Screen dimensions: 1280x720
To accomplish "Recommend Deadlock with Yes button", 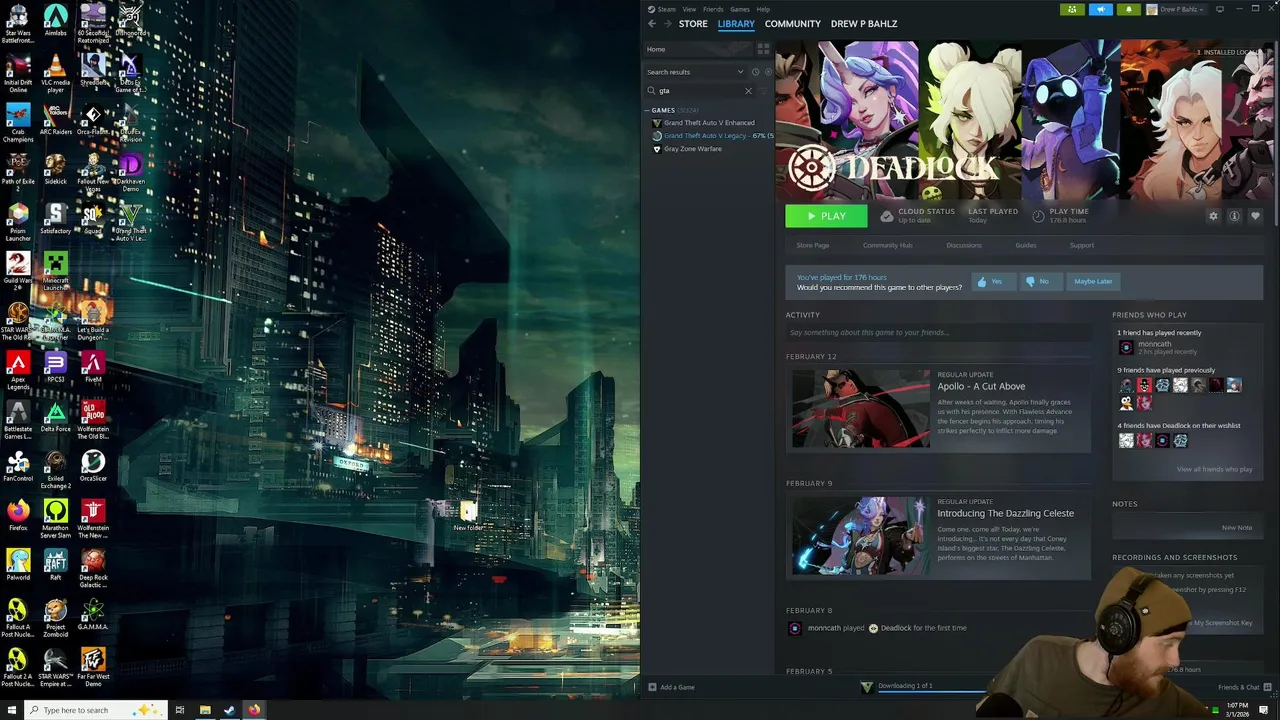I will [992, 282].
